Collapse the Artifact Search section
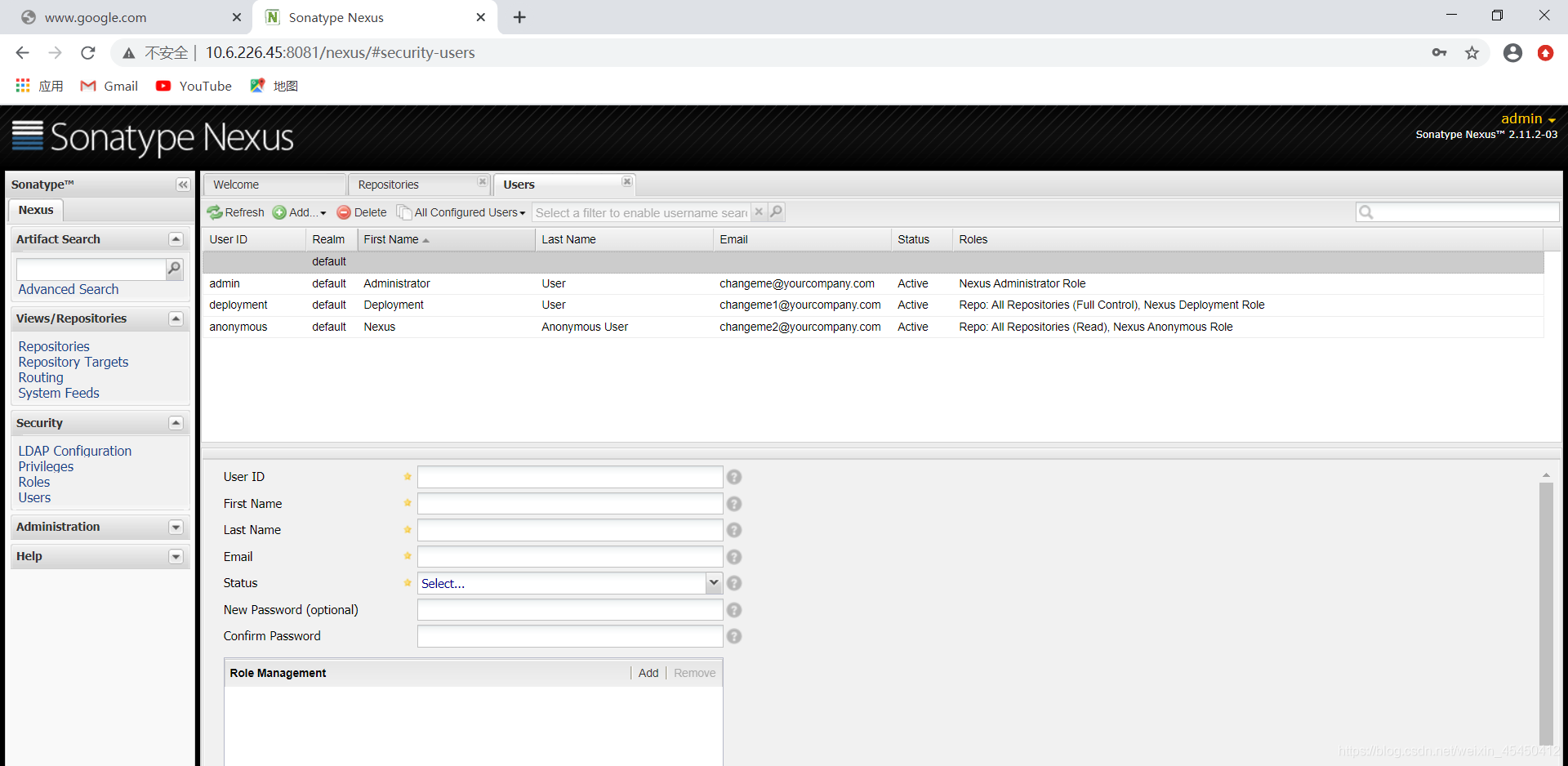 pos(176,239)
